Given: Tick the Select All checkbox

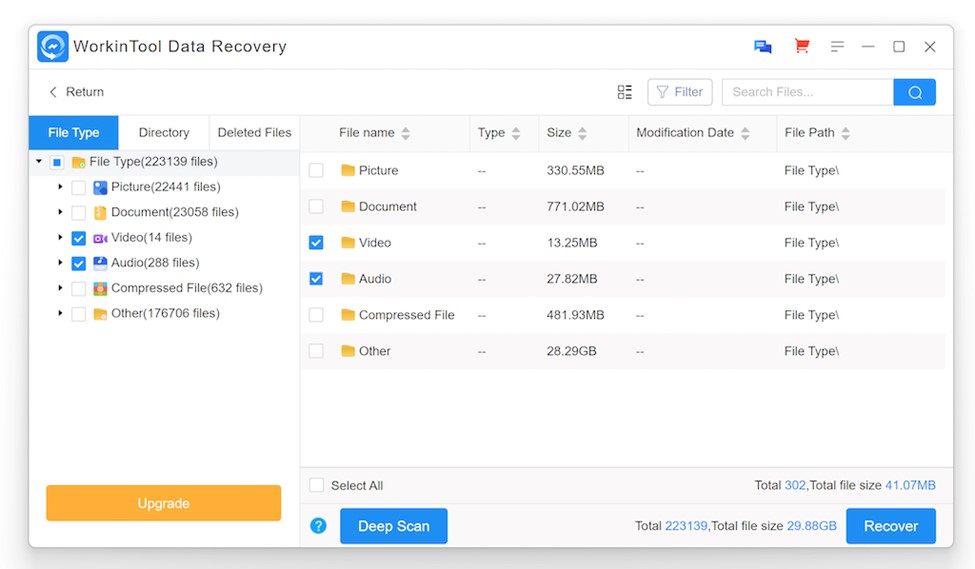Looking at the screenshot, I should coord(317,485).
